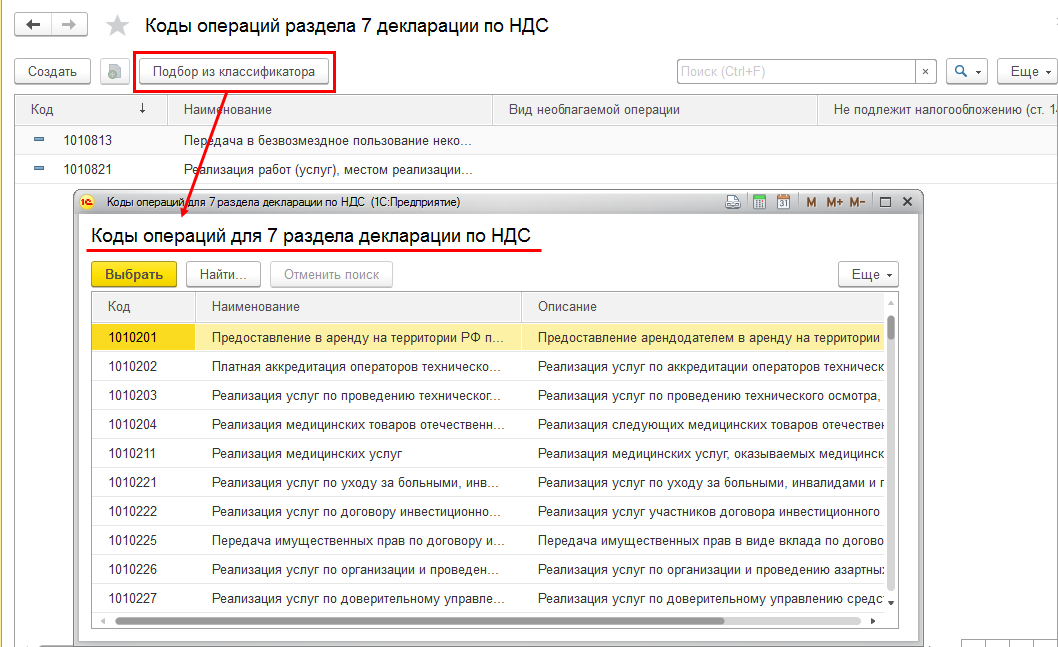This screenshot has width=1058, height=647.
Task: Click the M+ memory button
Action: [x=834, y=202]
